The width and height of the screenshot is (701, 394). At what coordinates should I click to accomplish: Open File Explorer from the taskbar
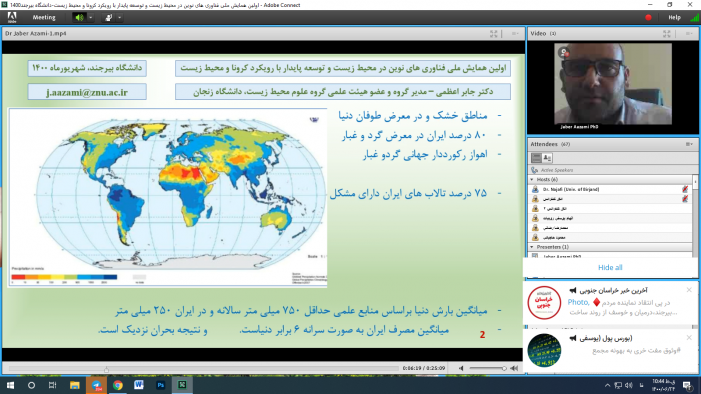74,385
